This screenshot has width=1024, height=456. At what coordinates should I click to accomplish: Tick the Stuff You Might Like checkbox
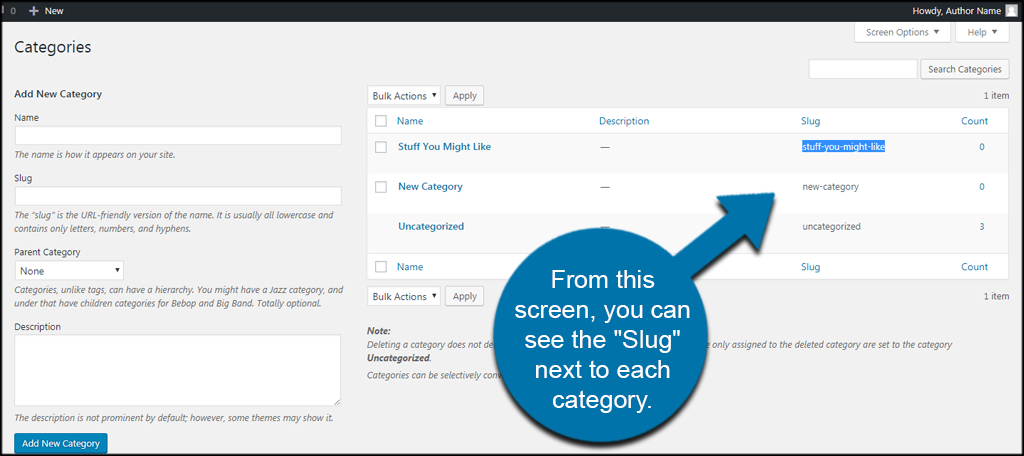[380, 147]
